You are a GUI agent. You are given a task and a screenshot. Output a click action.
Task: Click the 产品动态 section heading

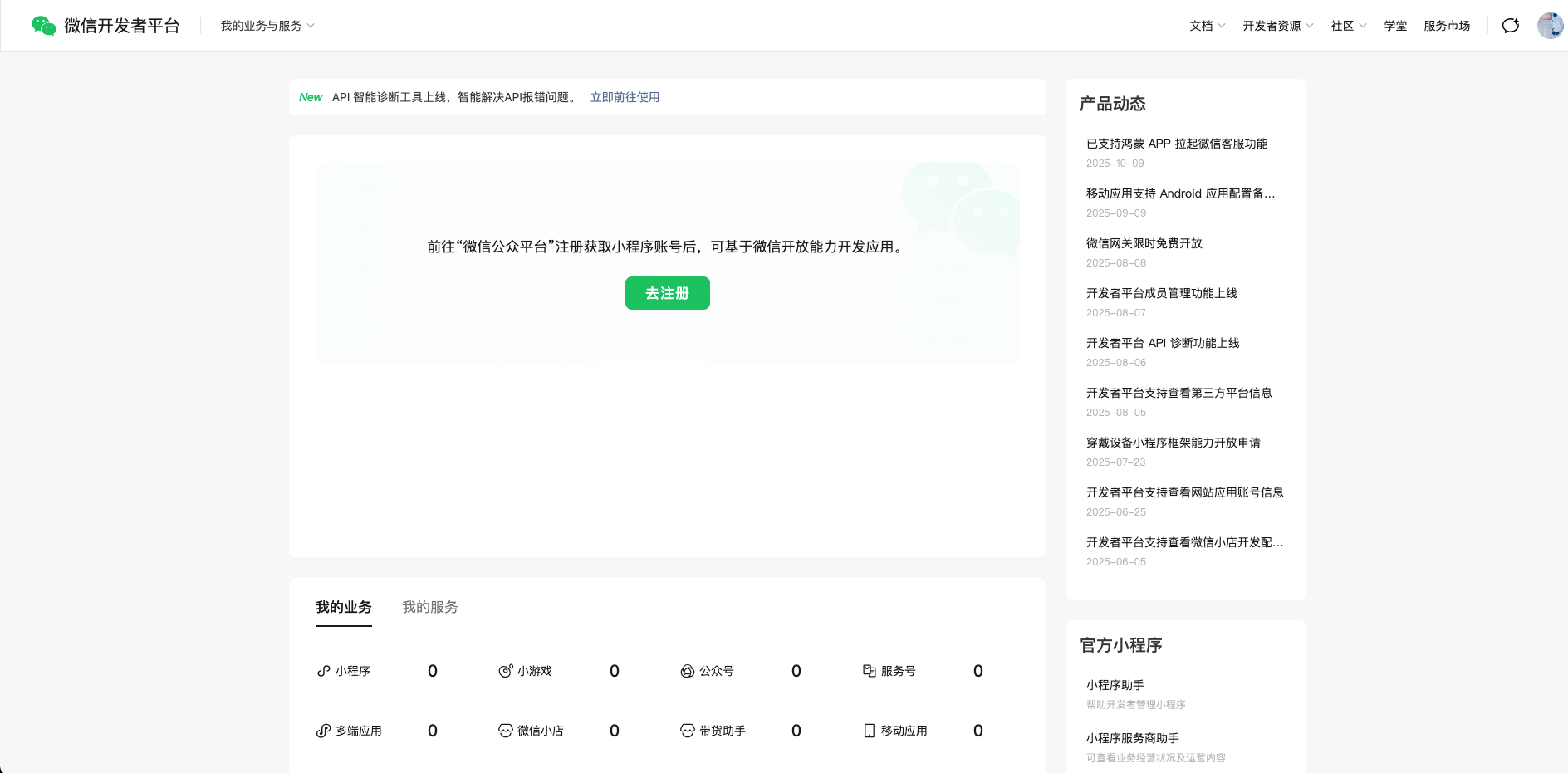[1113, 104]
